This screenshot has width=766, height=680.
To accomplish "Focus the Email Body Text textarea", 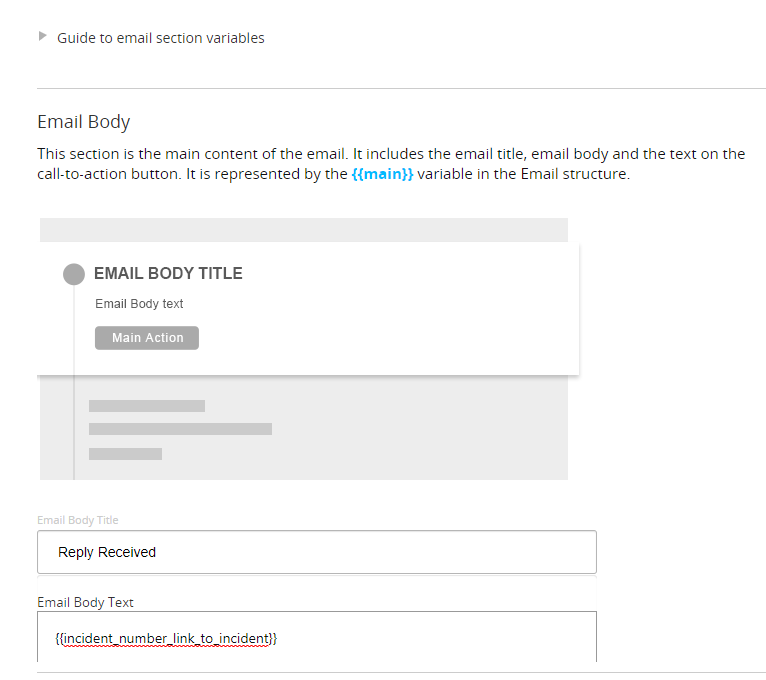I will pos(317,637).
